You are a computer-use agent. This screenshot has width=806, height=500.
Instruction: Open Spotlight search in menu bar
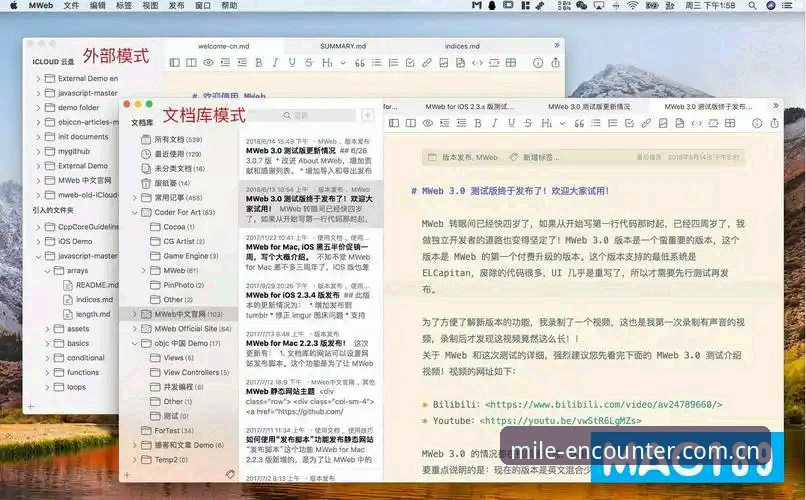(x=752, y=6)
